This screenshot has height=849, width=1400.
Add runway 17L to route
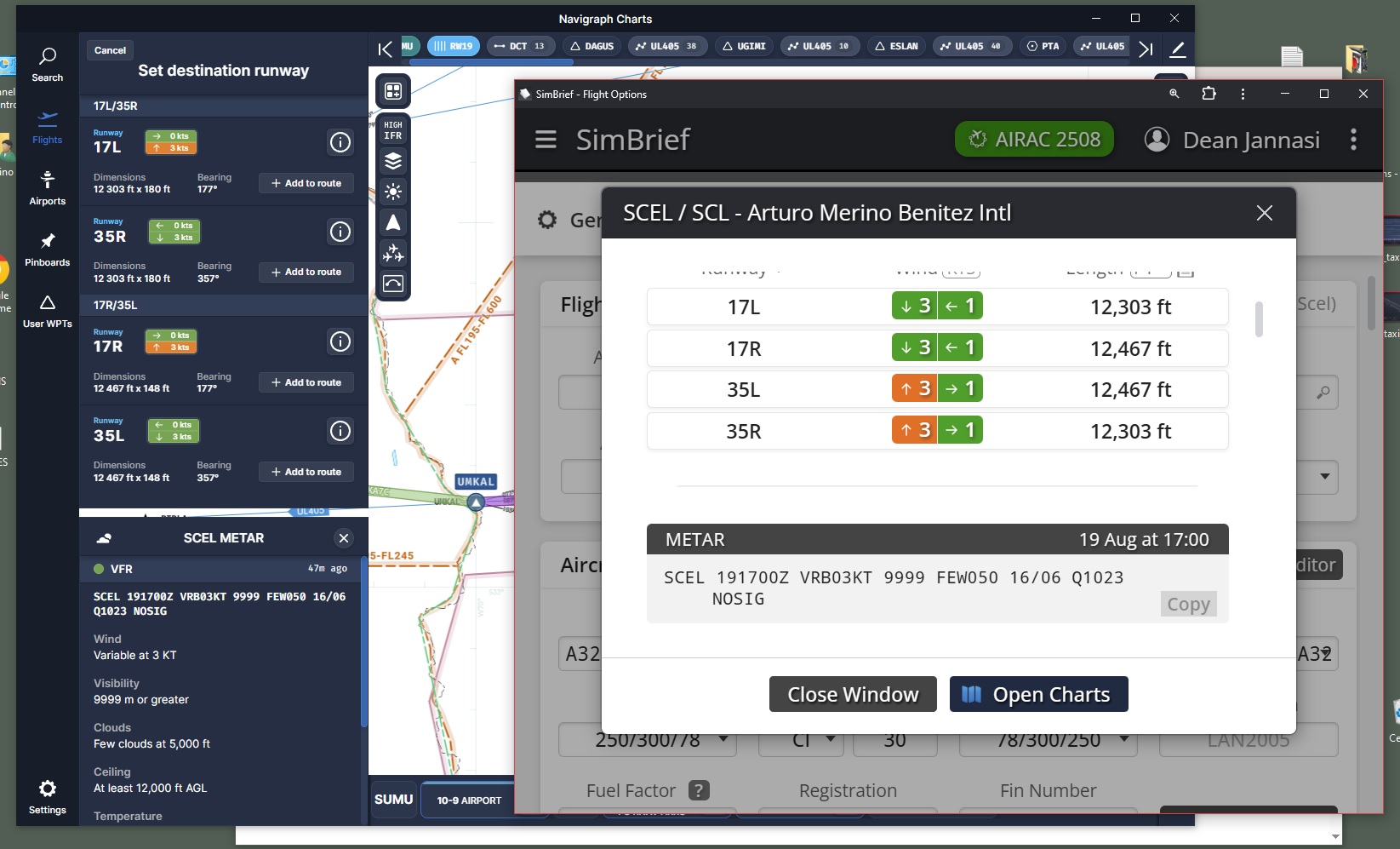point(306,183)
